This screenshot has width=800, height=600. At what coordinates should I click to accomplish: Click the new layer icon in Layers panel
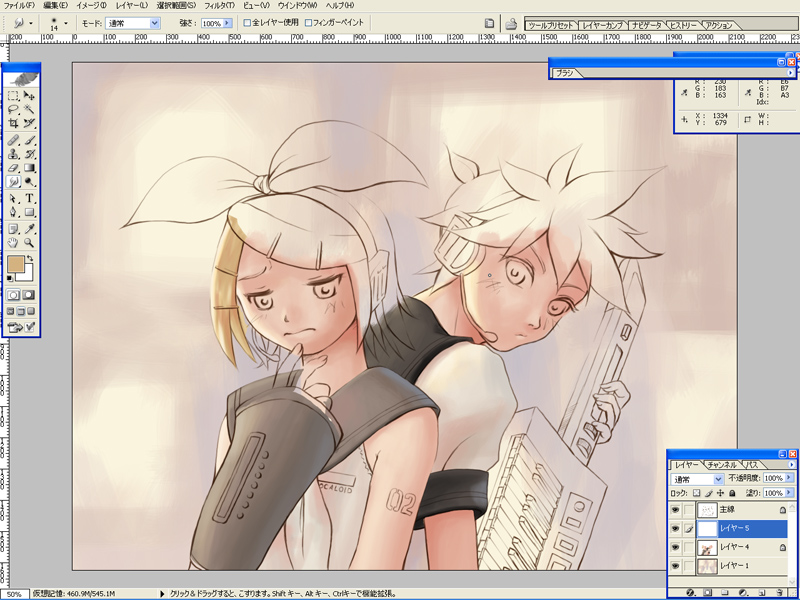pyautogui.click(x=761, y=593)
